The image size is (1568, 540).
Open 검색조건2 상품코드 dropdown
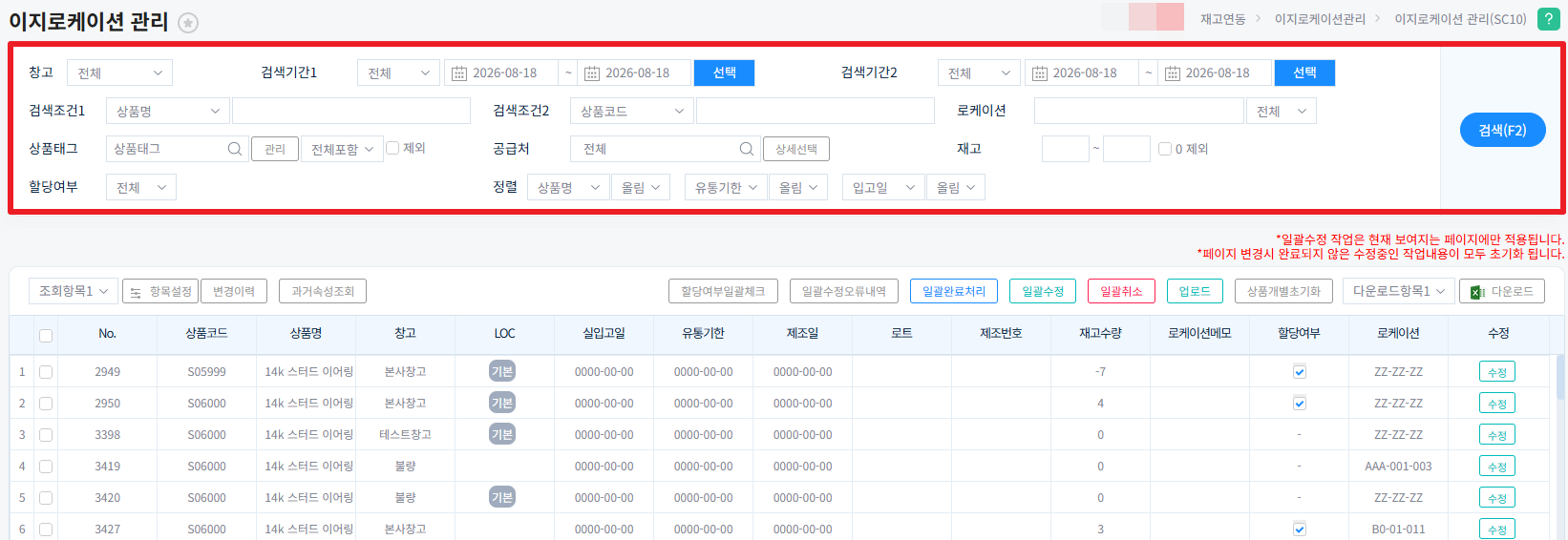631,111
